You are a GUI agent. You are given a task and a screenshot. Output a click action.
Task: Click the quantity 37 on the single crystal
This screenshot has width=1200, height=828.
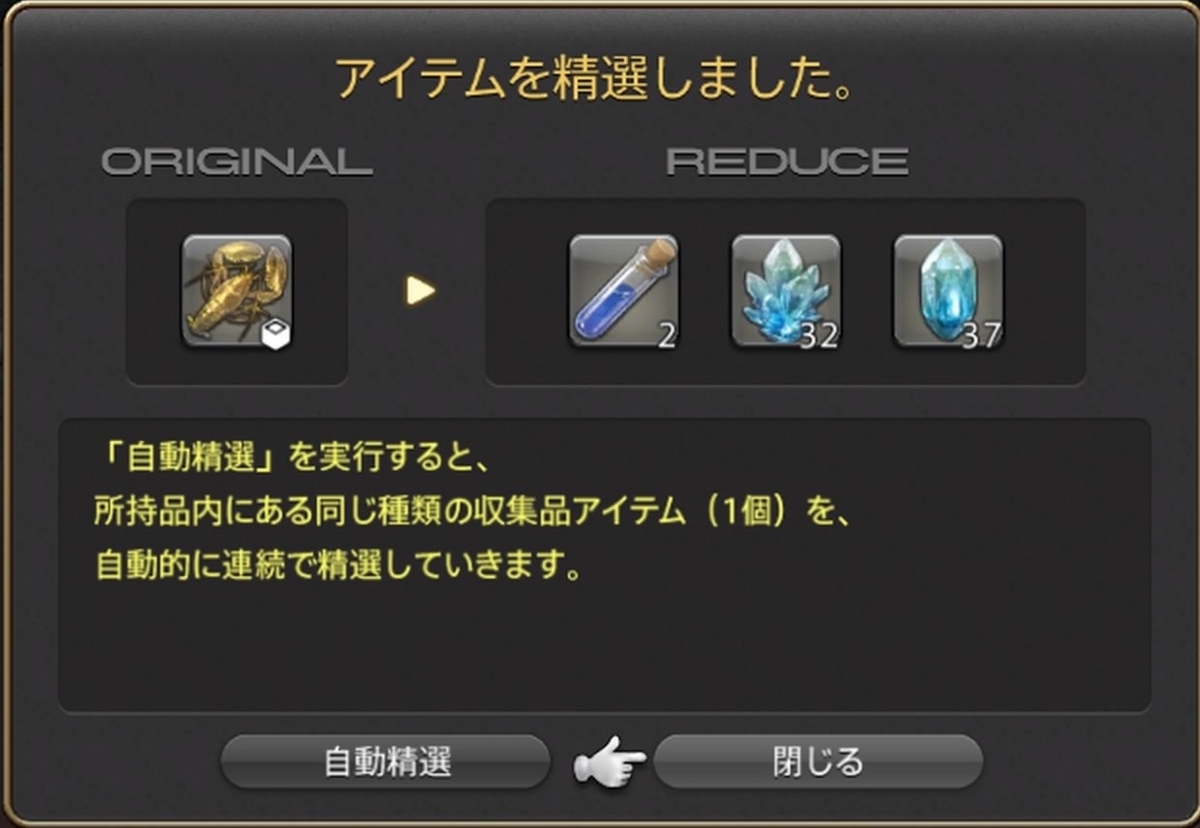pyautogui.click(x=981, y=336)
